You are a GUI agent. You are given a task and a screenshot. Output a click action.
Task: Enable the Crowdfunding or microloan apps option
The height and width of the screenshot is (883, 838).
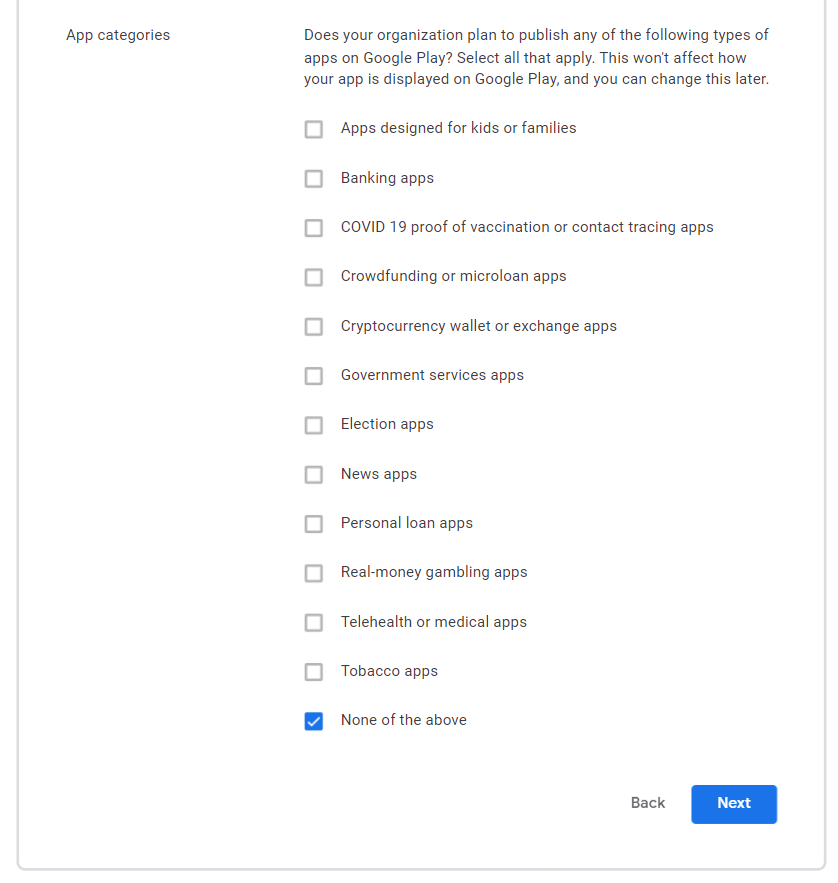click(x=314, y=277)
